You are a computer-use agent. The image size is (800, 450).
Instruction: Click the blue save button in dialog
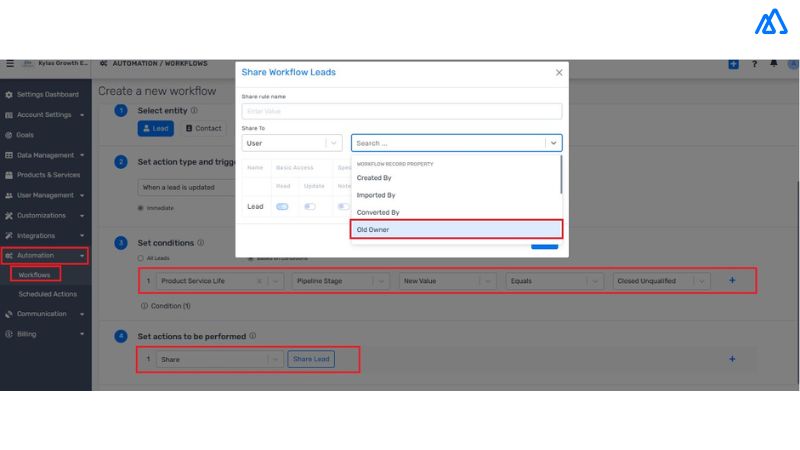544,247
